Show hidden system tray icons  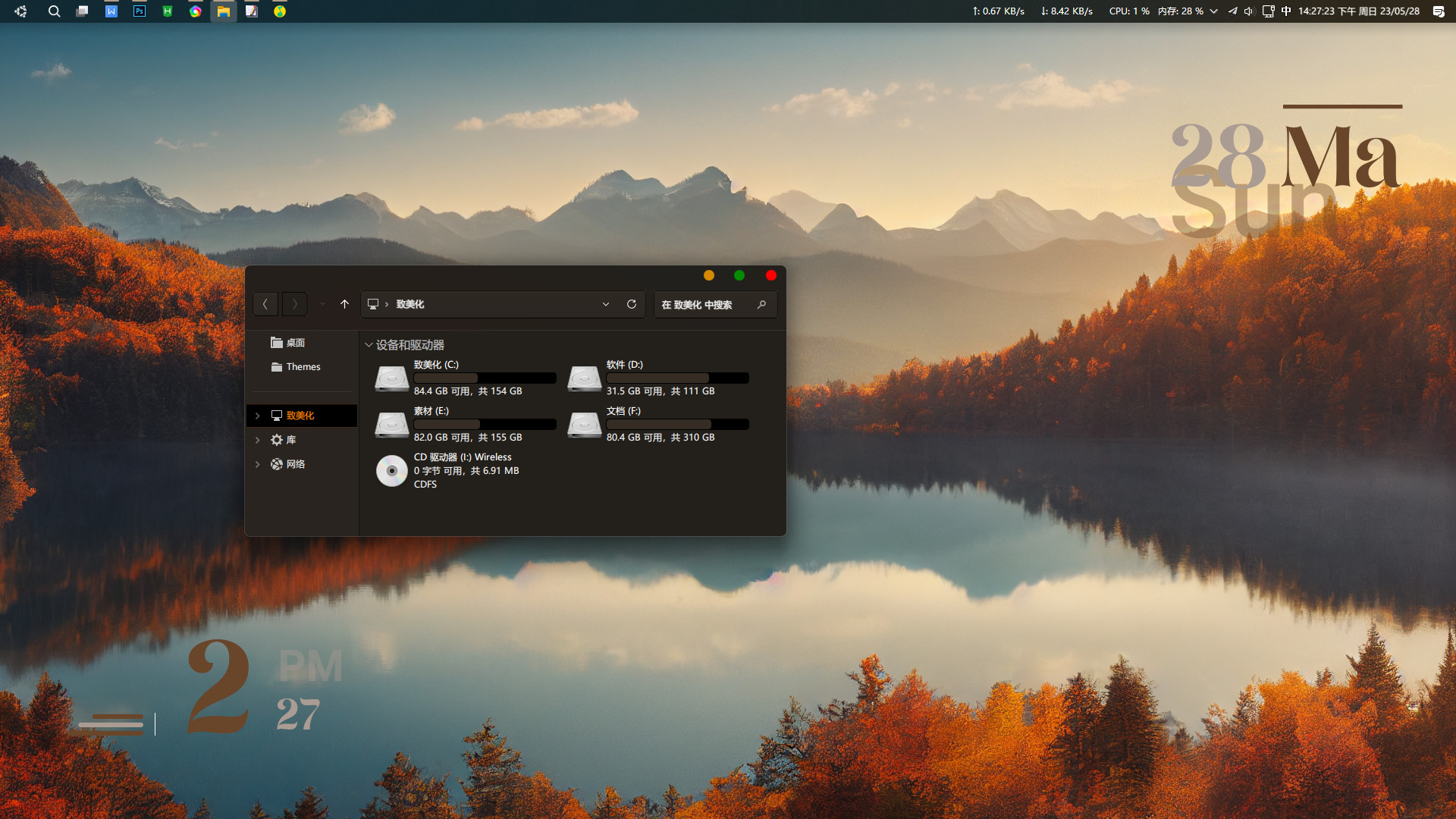pyautogui.click(x=1213, y=11)
